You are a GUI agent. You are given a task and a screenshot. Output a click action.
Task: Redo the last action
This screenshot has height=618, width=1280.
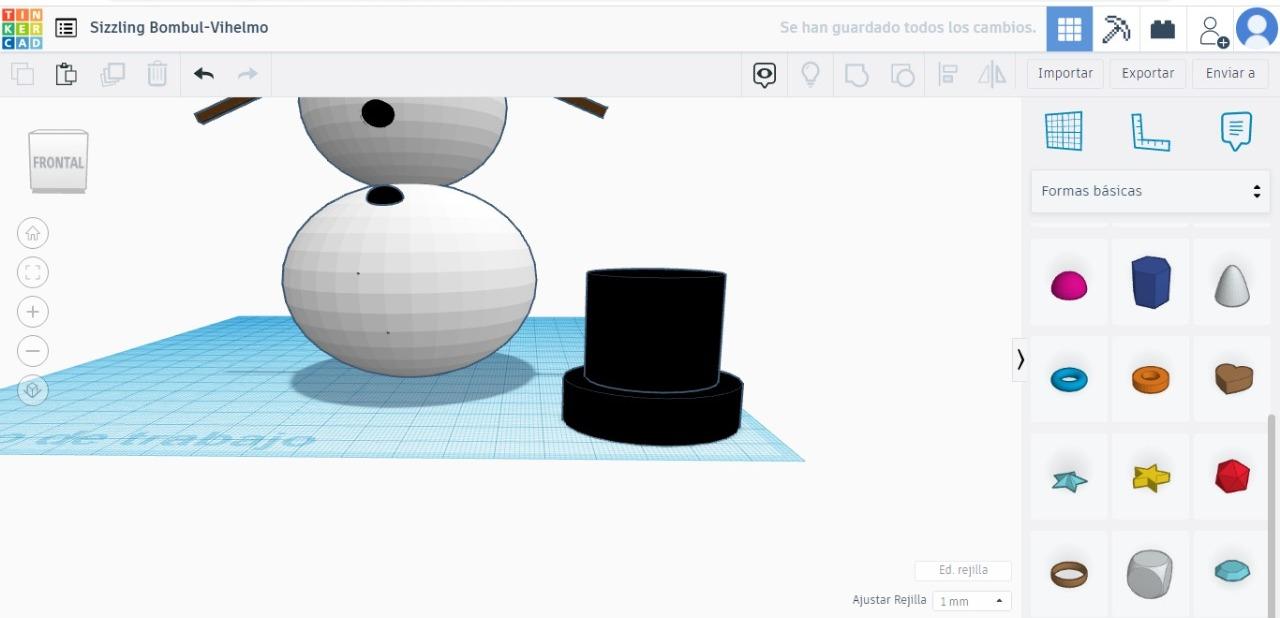(247, 74)
